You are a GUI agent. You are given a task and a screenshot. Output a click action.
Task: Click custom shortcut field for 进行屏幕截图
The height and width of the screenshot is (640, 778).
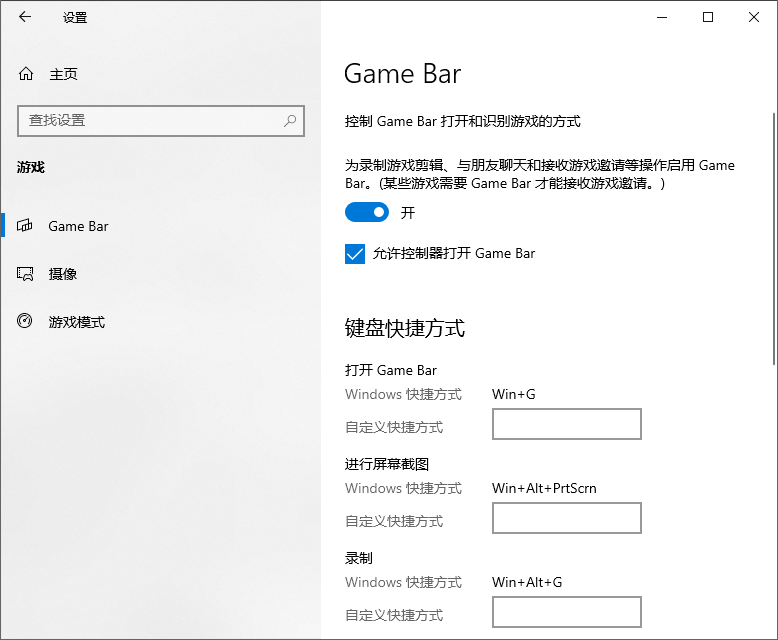[567, 518]
